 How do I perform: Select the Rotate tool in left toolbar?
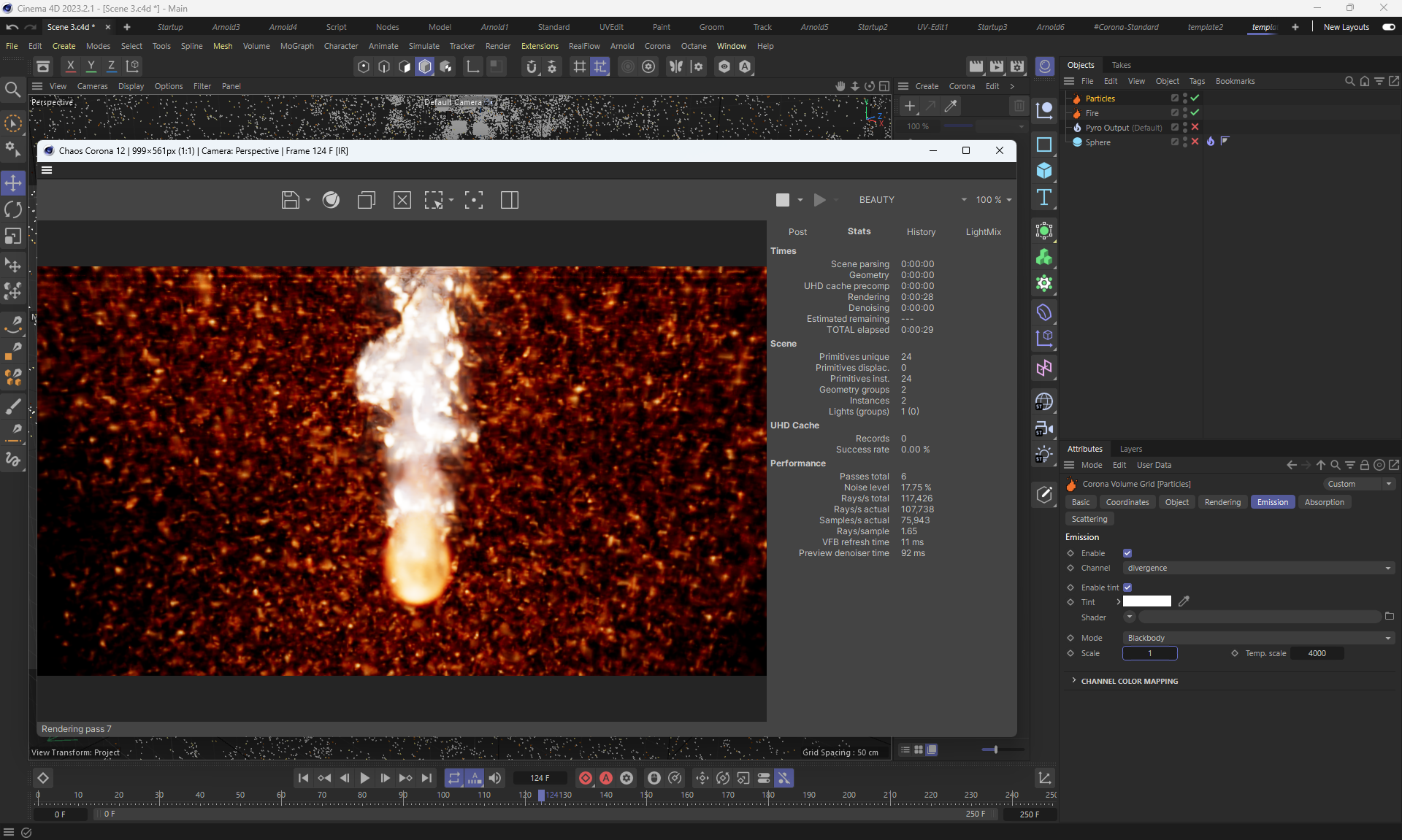coord(13,210)
